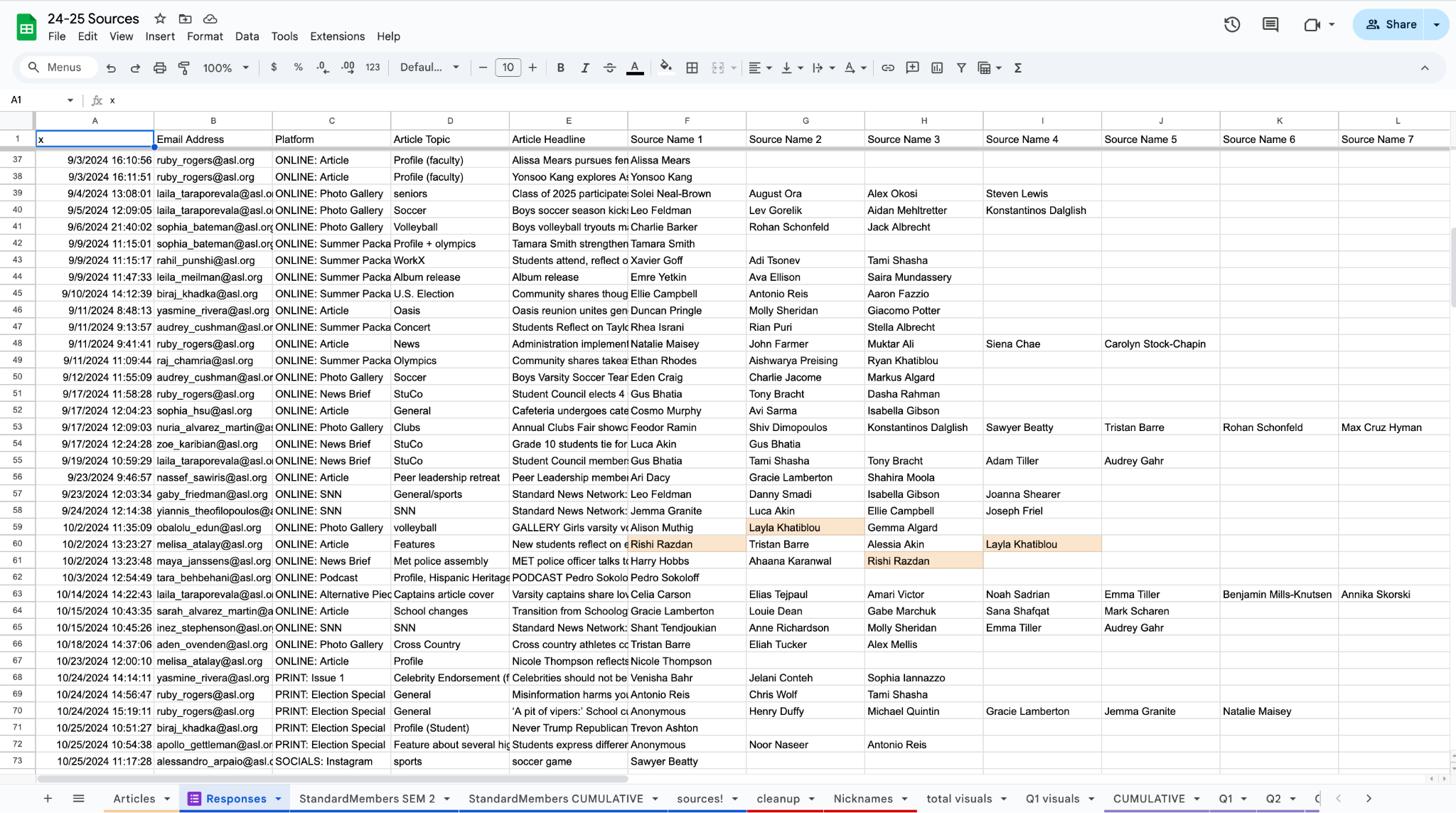
Task: Open the Responses sheet tab arrow
Action: [x=279, y=799]
